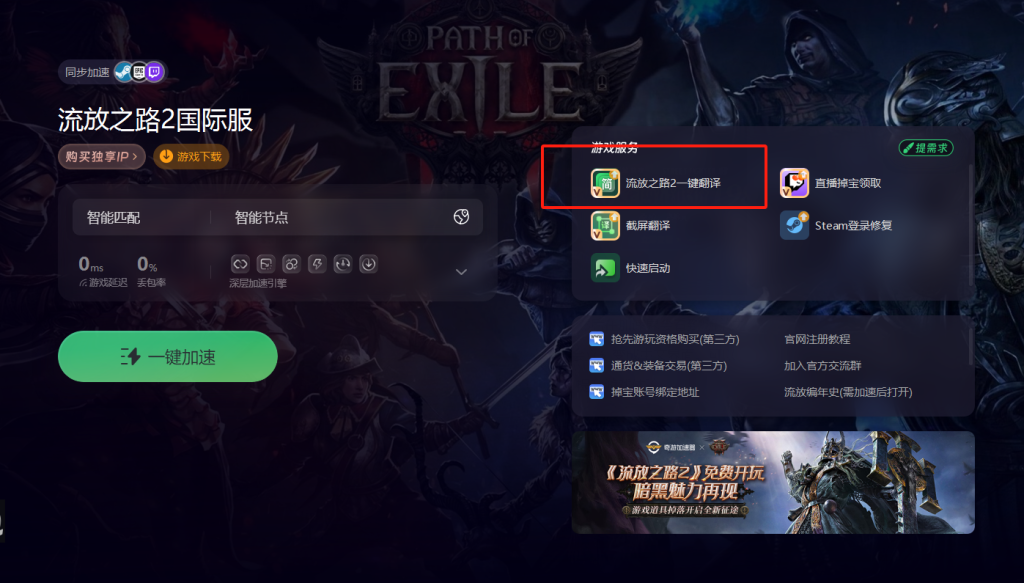Click the 游戏下载 download button
This screenshot has width=1024, height=583.
(x=191, y=157)
